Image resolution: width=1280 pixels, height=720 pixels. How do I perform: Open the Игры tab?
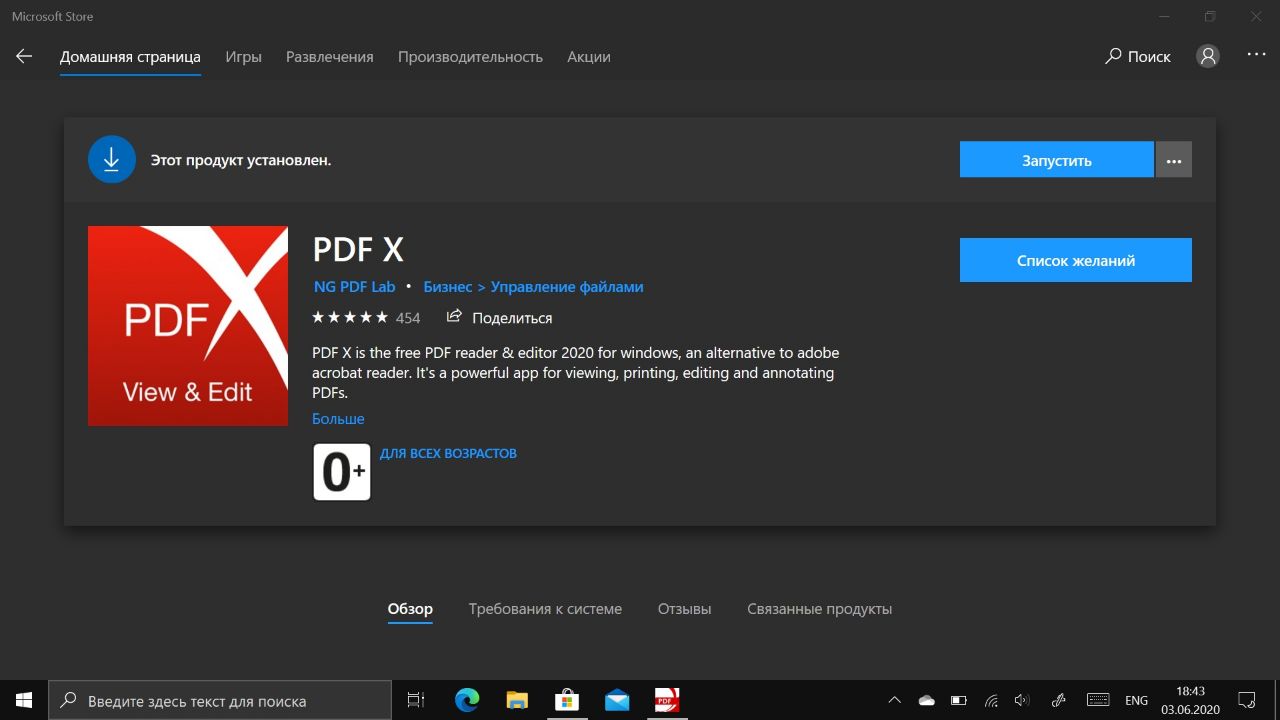point(243,57)
